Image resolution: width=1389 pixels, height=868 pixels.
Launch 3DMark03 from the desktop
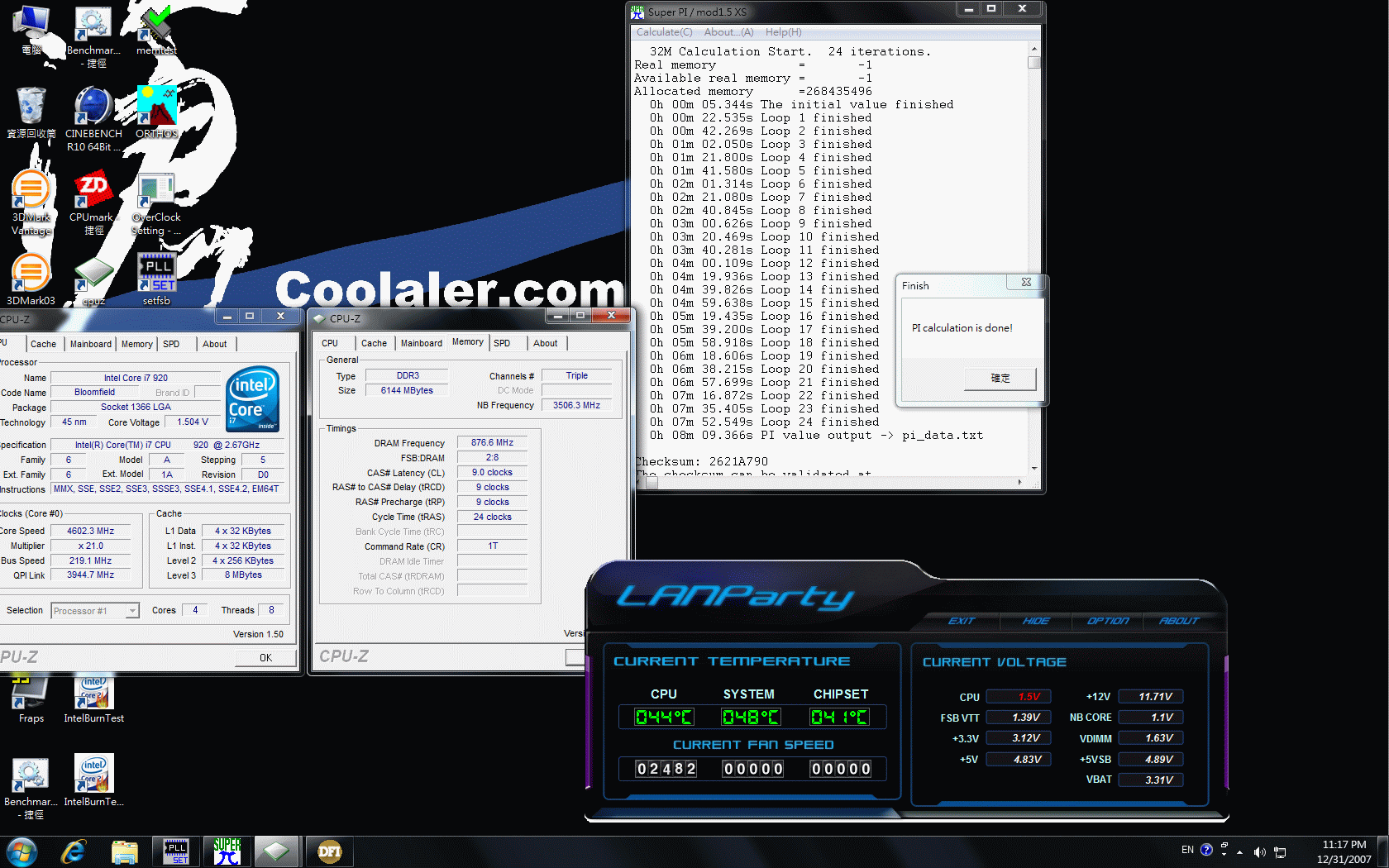tap(31, 279)
